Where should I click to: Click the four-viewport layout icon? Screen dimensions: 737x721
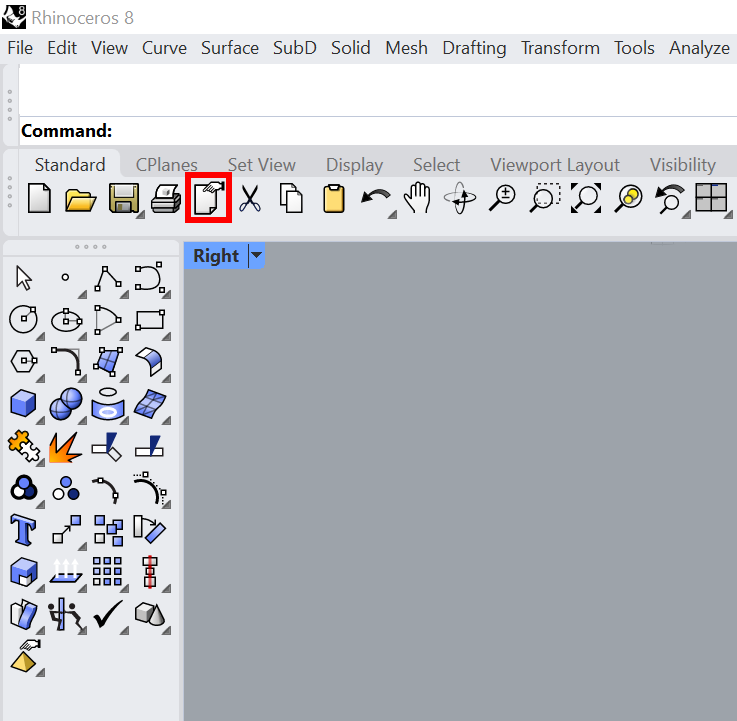[711, 198]
